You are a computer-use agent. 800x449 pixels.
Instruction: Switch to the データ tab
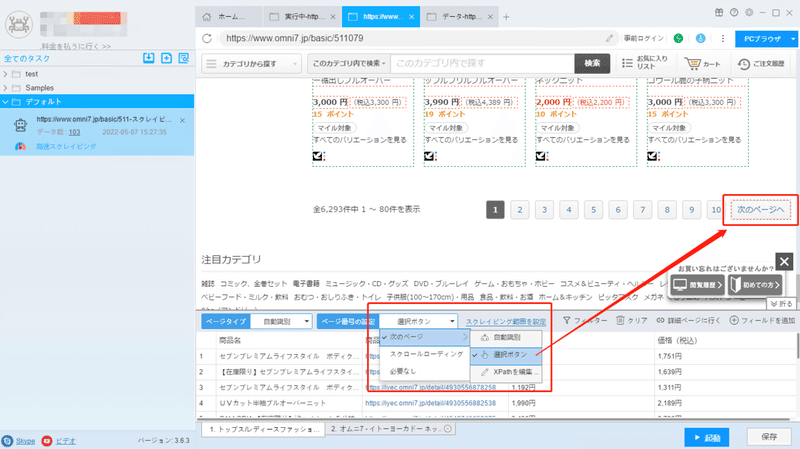point(458,17)
